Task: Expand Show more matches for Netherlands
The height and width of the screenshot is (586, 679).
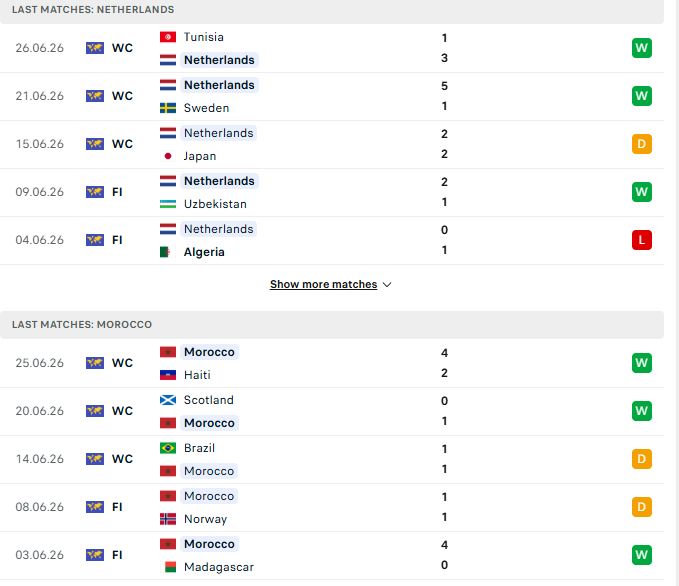Action: click(x=323, y=285)
